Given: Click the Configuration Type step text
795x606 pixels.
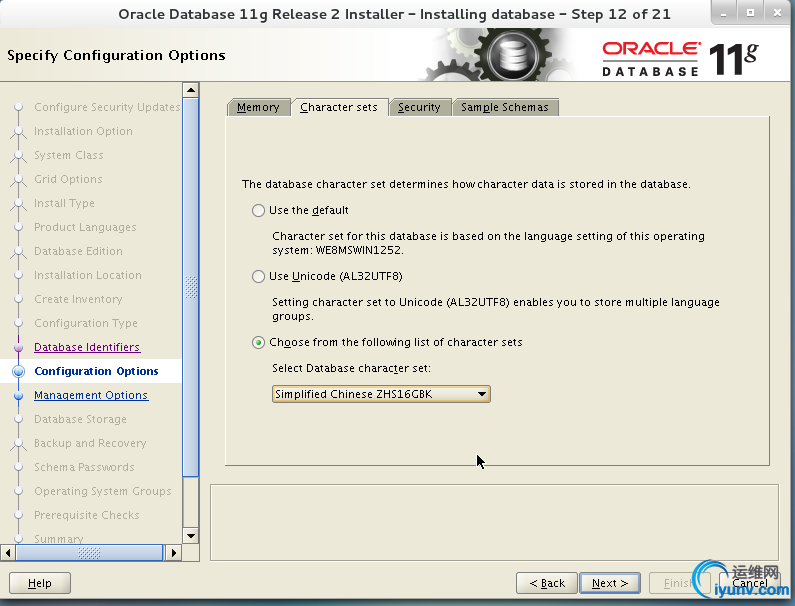Looking at the screenshot, I should point(86,323).
